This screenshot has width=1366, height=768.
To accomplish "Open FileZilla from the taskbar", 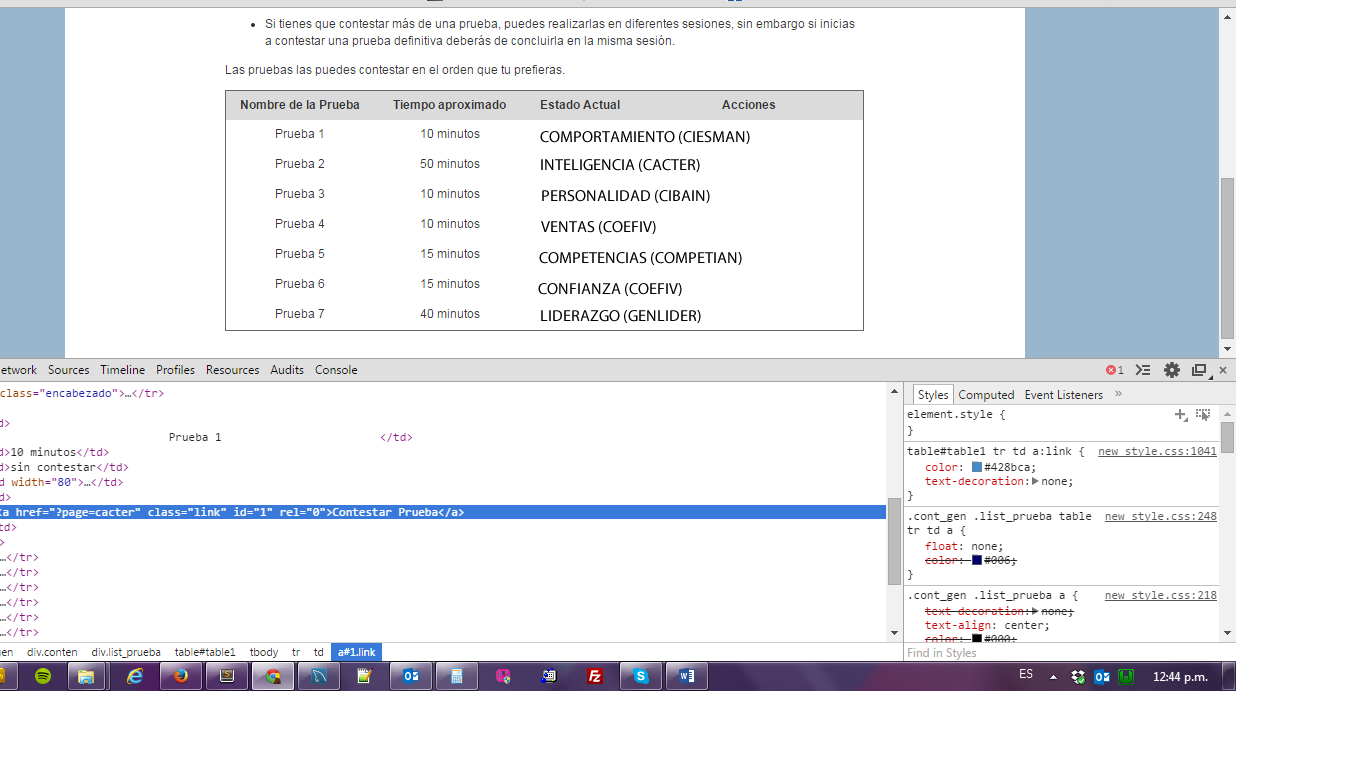I will pyautogui.click(x=595, y=676).
